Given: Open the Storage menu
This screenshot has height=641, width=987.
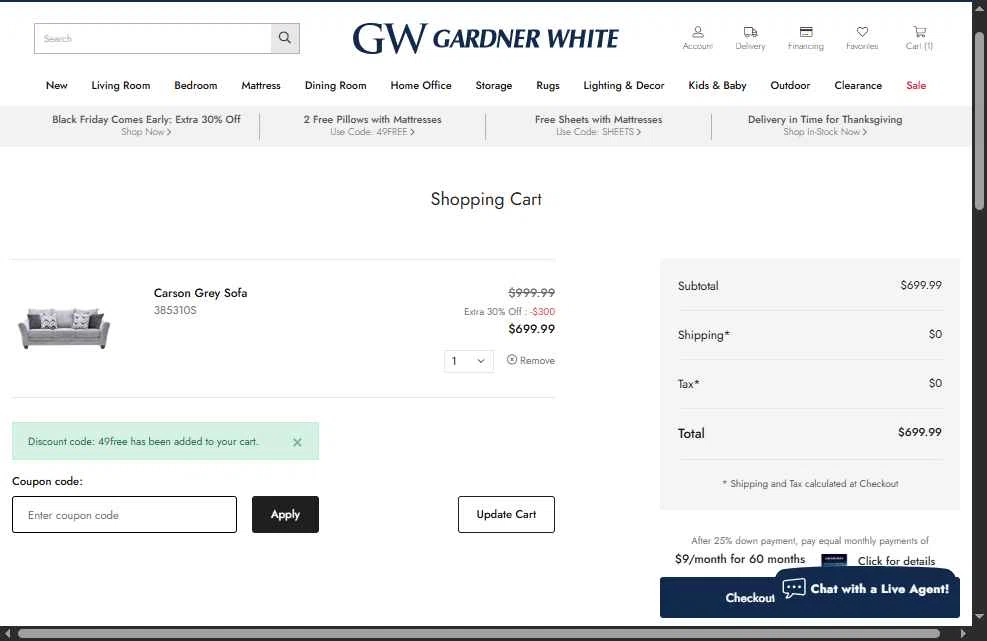Looking at the screenshot, I should point(494,85).
